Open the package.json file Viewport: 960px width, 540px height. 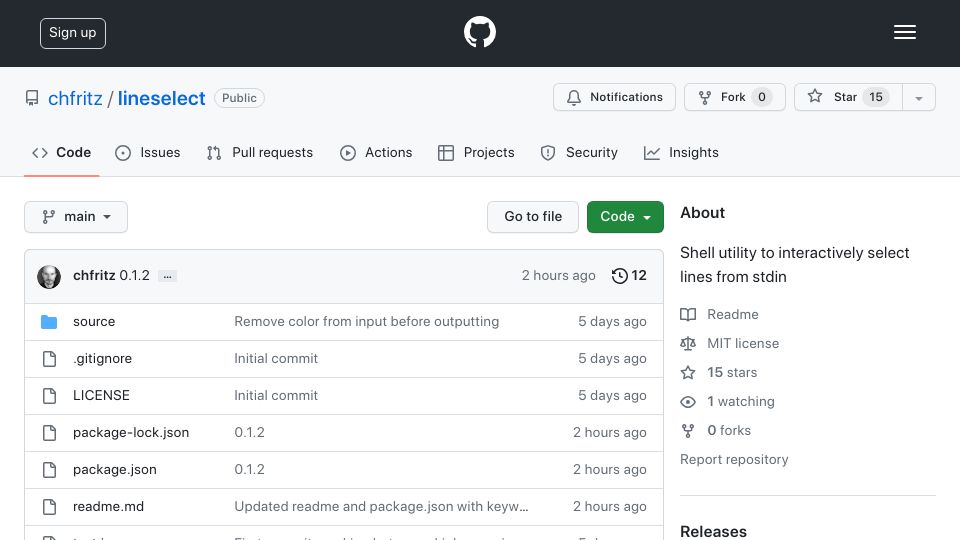pos(114,470)
